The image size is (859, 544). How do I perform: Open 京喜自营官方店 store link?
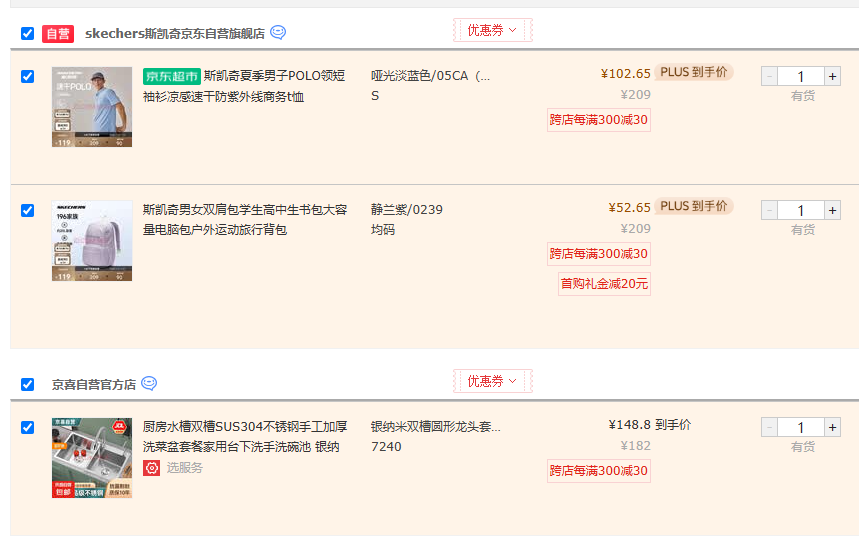[94, 385]
